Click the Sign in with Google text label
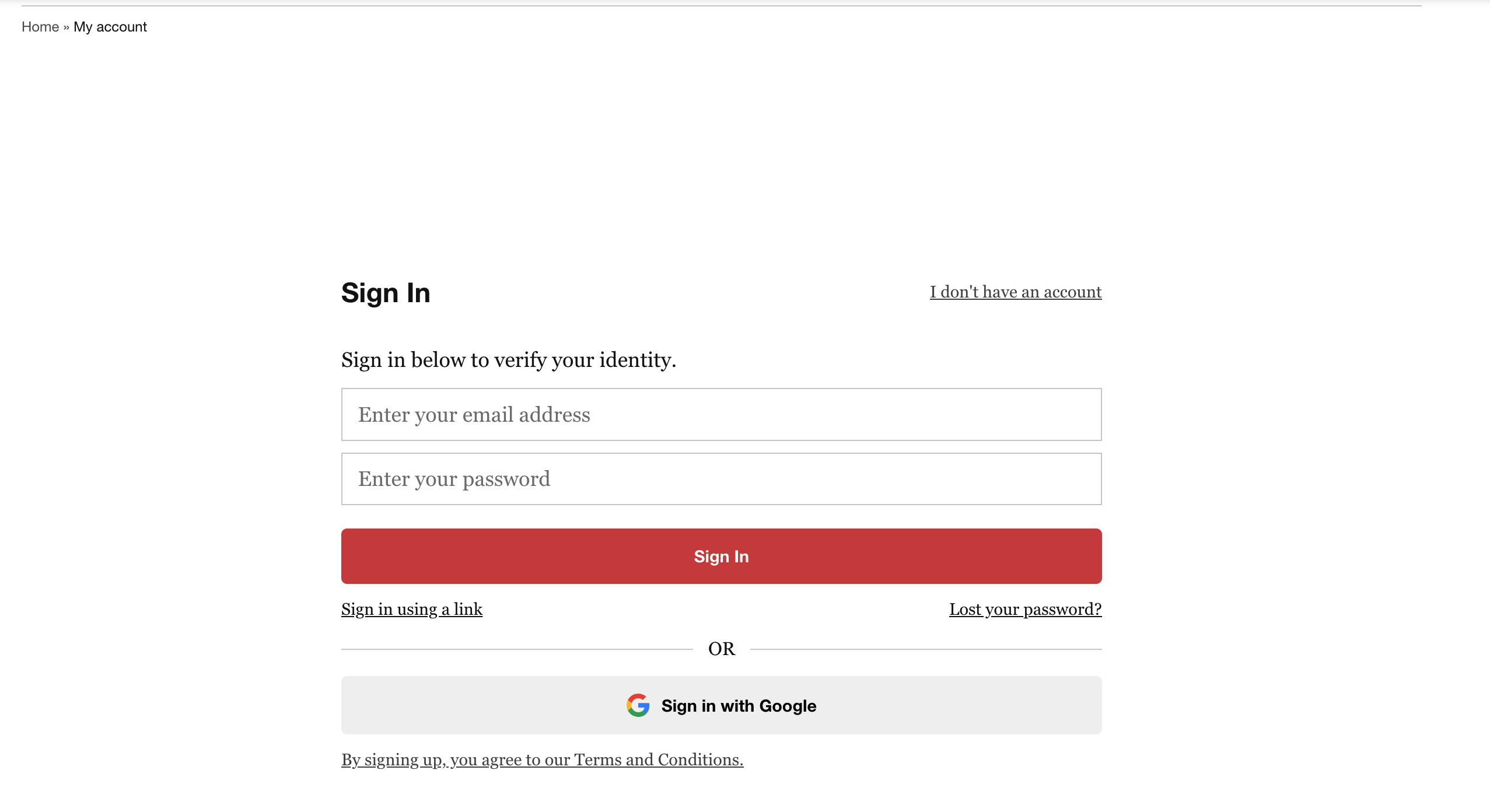The width and height of the screenshot is (1490, 812). tap(739, 706)
